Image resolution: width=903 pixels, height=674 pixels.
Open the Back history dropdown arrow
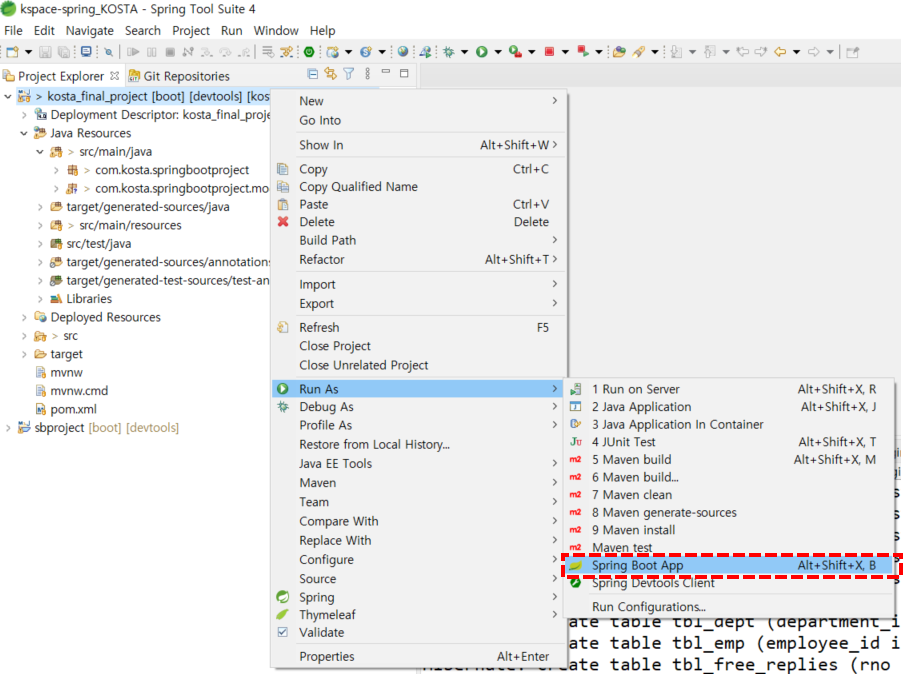[x=796, y=52]
